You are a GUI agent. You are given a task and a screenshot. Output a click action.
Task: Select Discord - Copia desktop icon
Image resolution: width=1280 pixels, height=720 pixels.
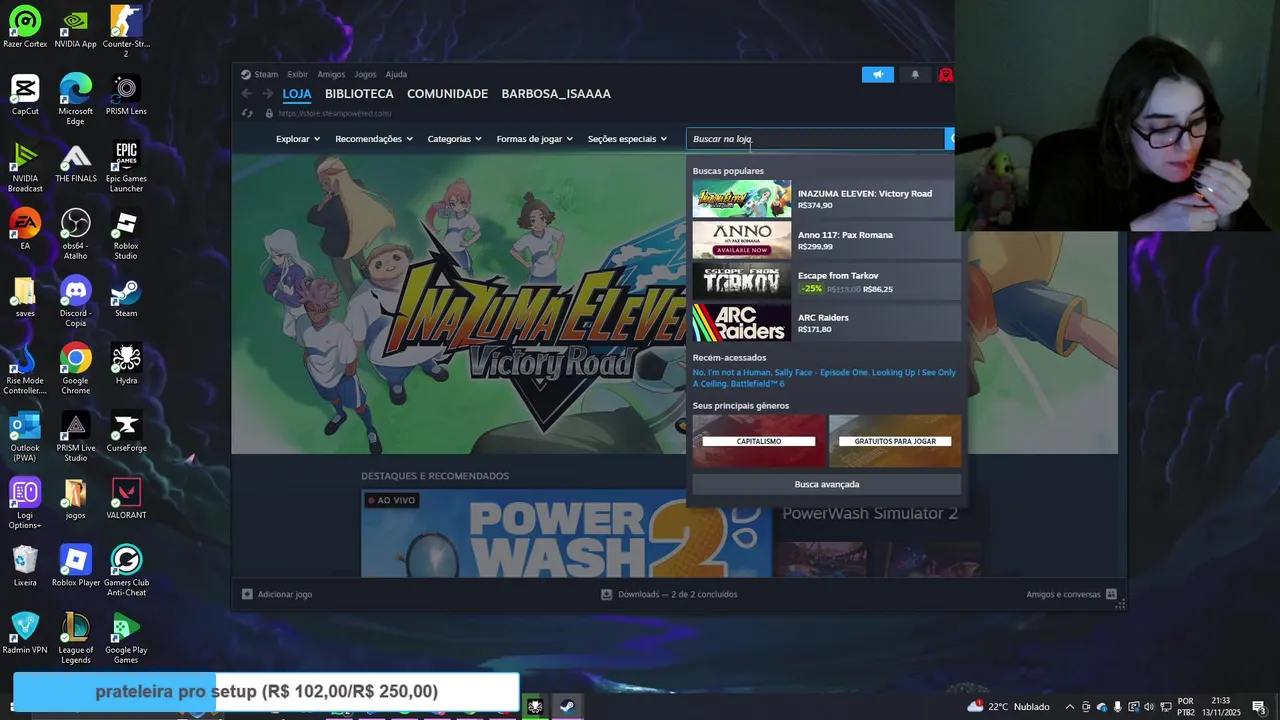(x=75, y=301)
